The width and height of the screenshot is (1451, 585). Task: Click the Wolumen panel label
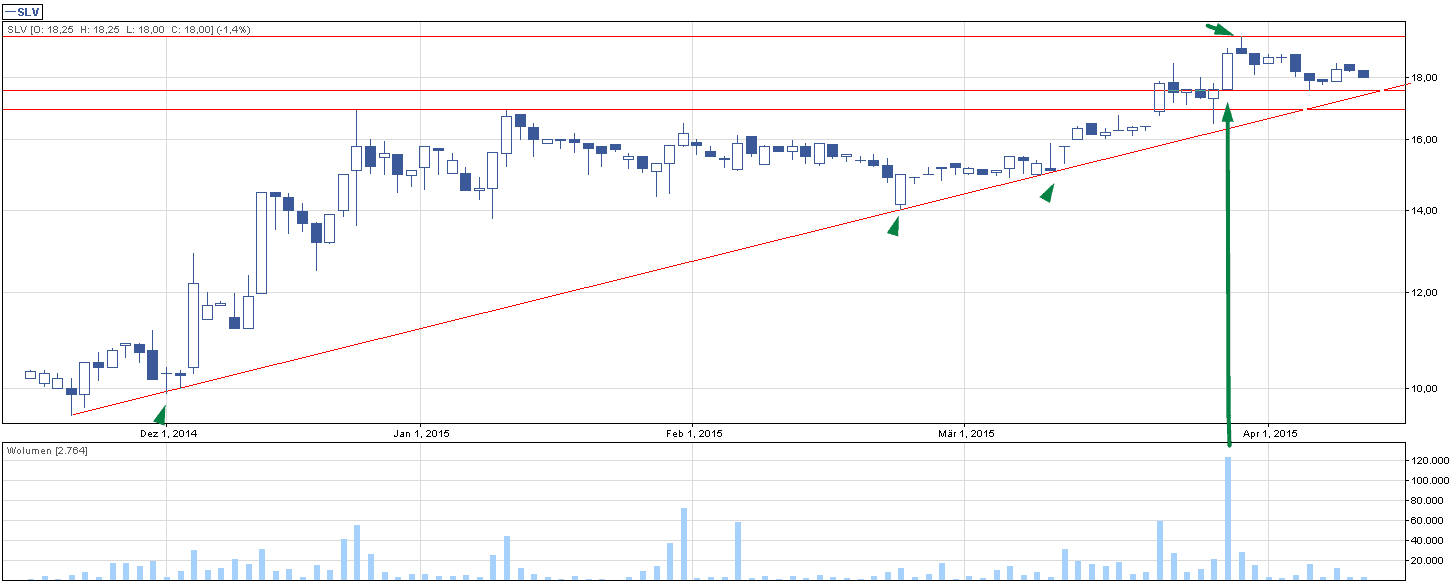pos(47,452)
